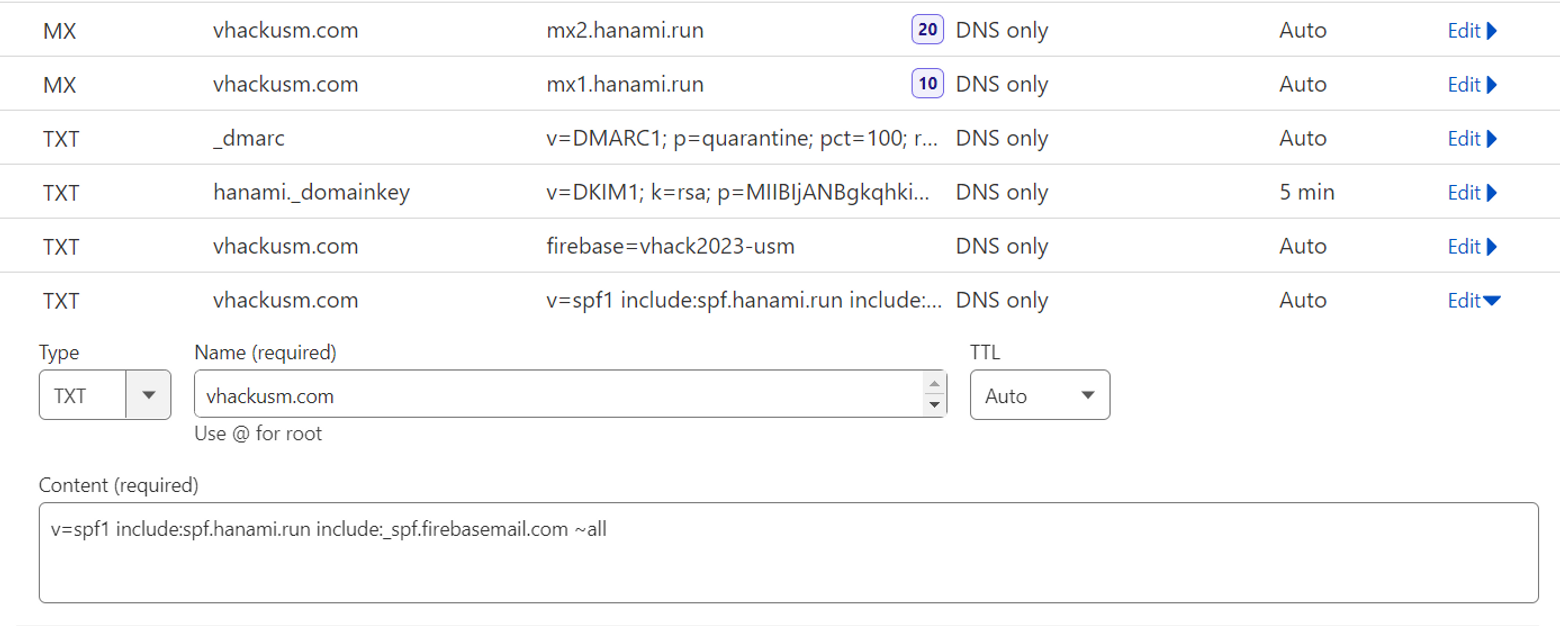Open Edit for the mx1.hanami.run MX record
This screenshot has height=626, width=1560.
point(1471,85)
